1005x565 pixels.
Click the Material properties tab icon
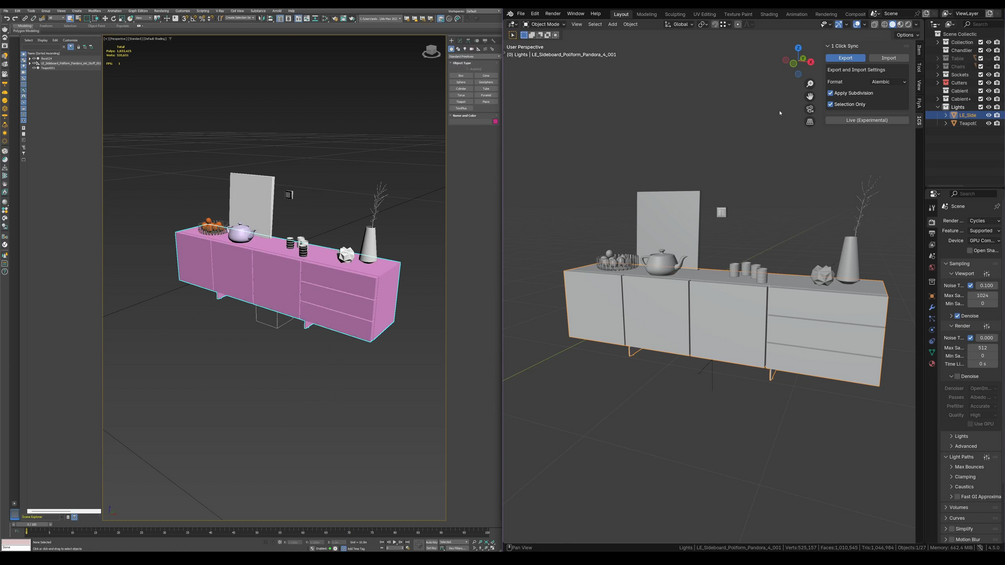pyautogui.click(x=932, y=363)
